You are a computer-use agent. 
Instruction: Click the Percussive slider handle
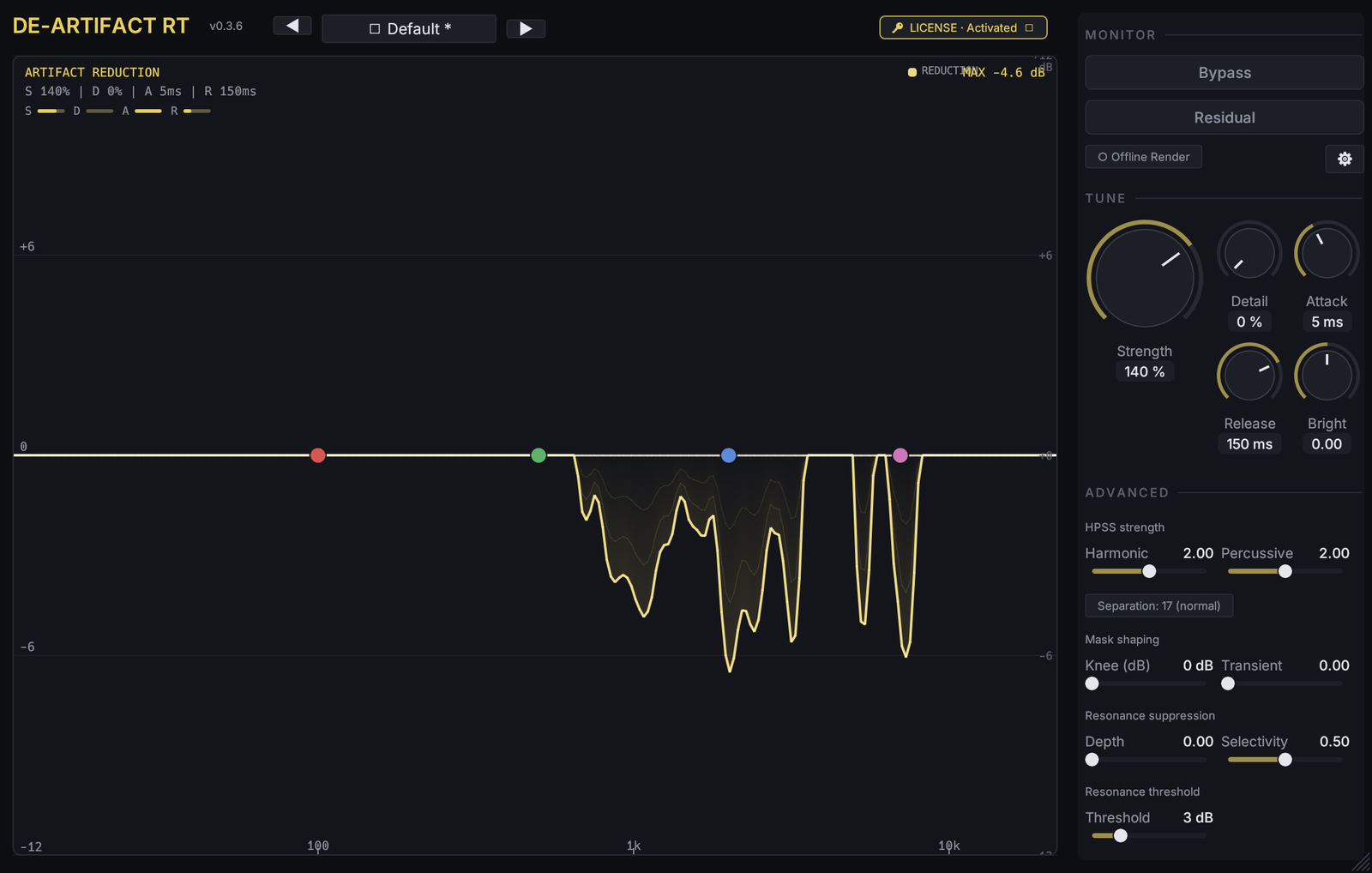pyautogui.click(x=1285, y=571)
